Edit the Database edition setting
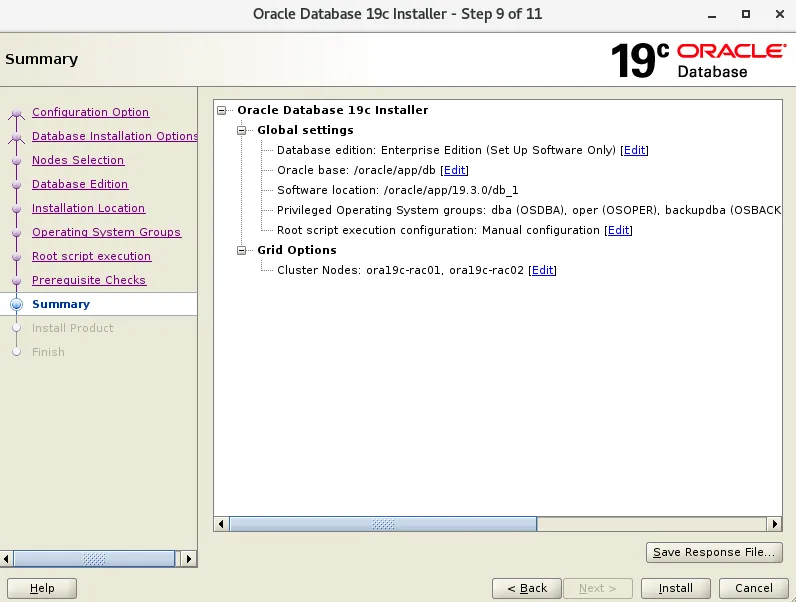 (x=635, y=150)
